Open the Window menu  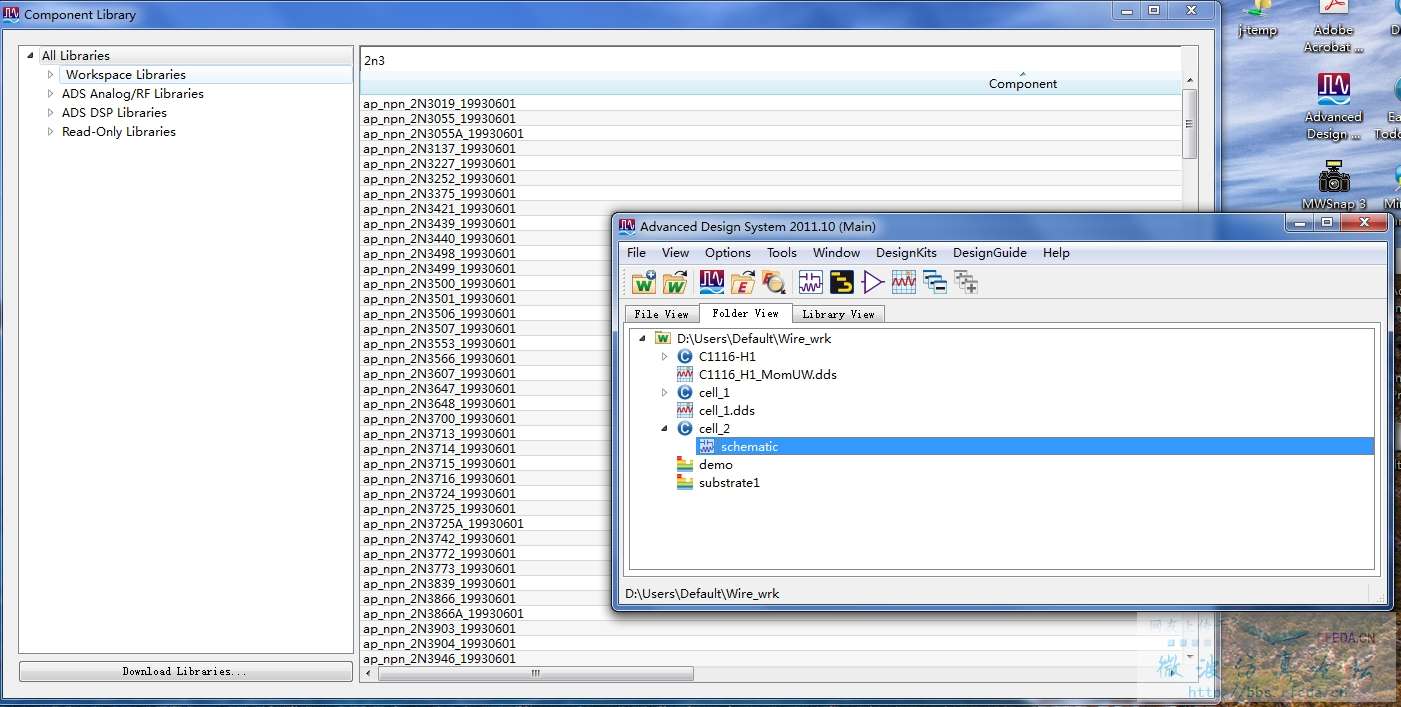click(x=836, y=253)
